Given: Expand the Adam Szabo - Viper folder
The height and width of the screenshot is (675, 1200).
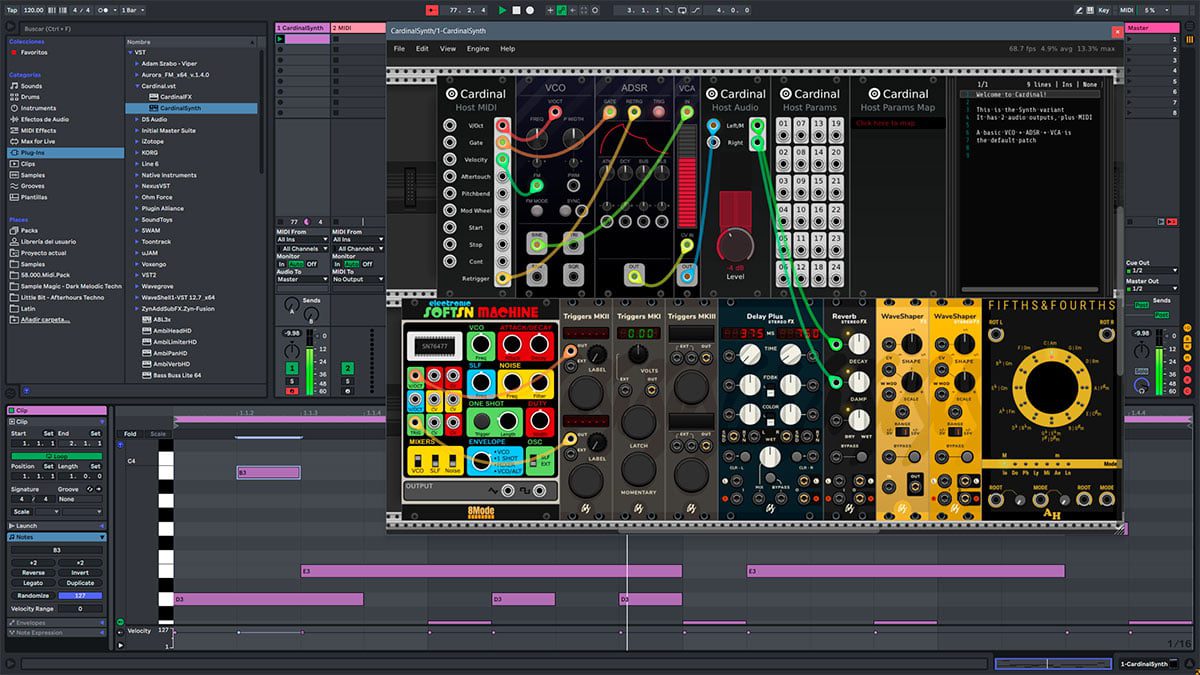Looking at the screenshot, I should click(137, 63).
